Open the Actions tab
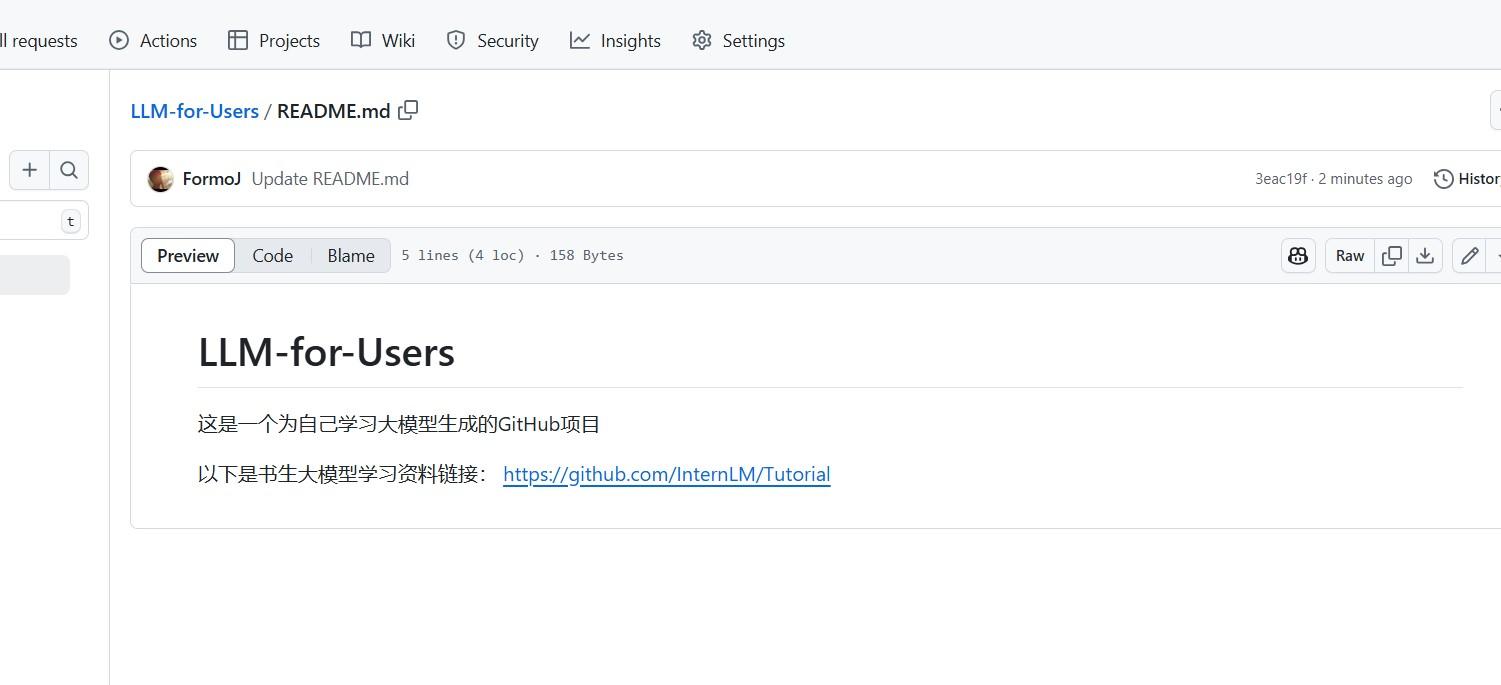1501x685 pixels. pyautogui.click(x=153, y=40)
